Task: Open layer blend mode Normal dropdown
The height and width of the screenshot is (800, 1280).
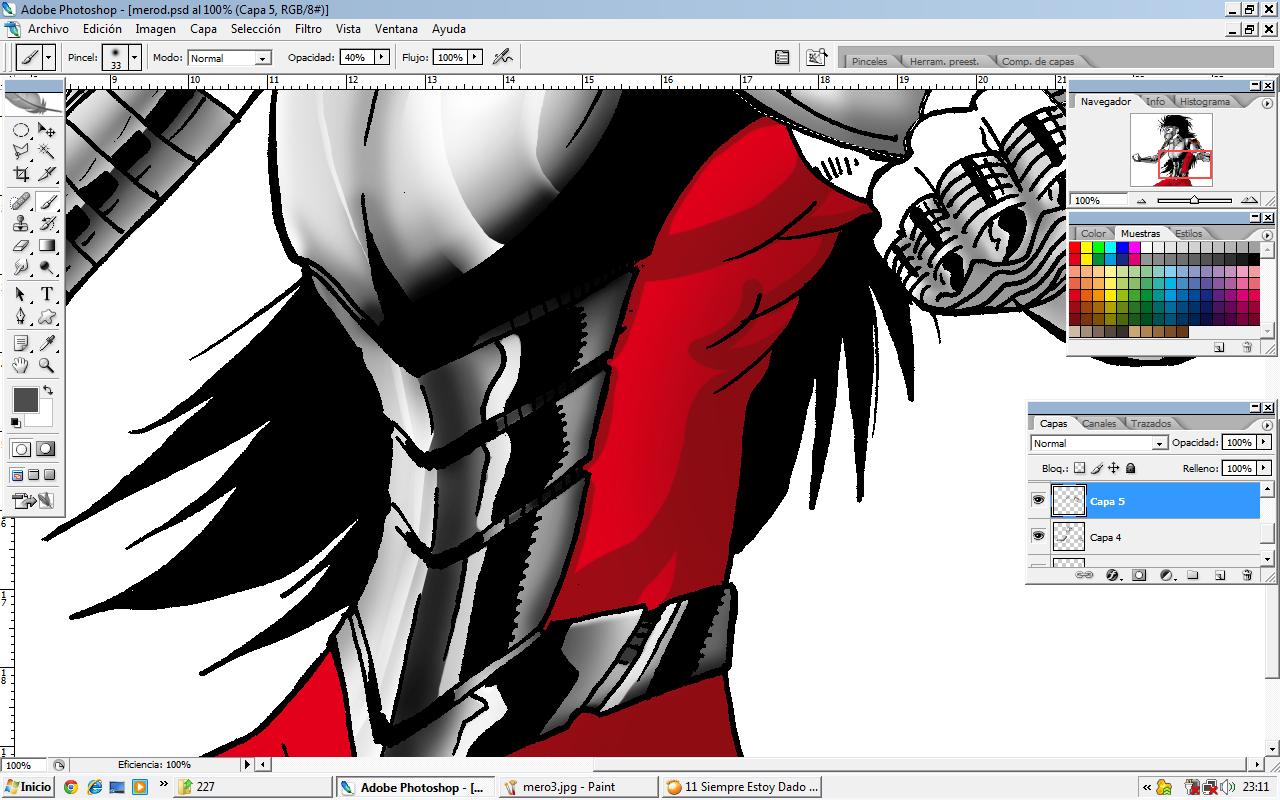Action: [x=1160, y=443]
